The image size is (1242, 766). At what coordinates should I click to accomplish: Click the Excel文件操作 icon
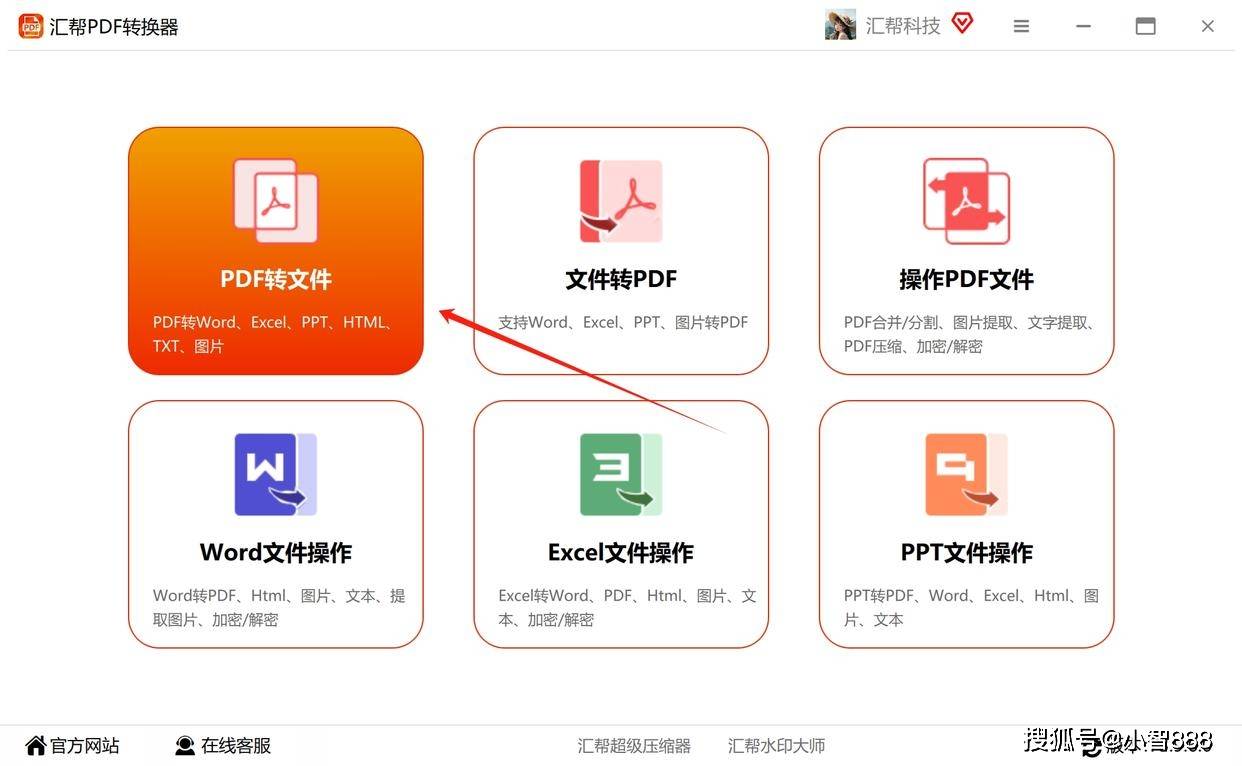[621, 475]
